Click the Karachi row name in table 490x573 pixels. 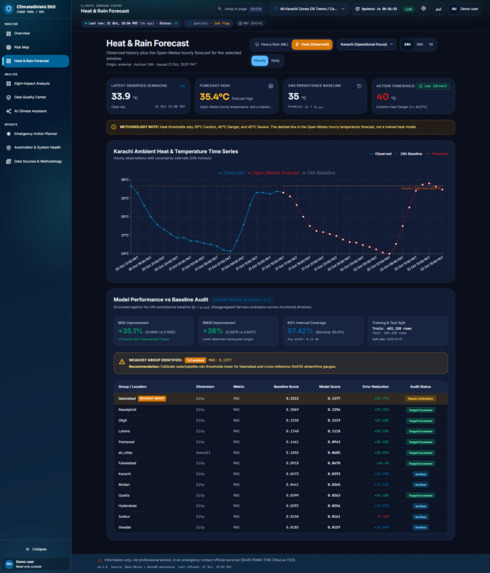(x=125, y=474)
